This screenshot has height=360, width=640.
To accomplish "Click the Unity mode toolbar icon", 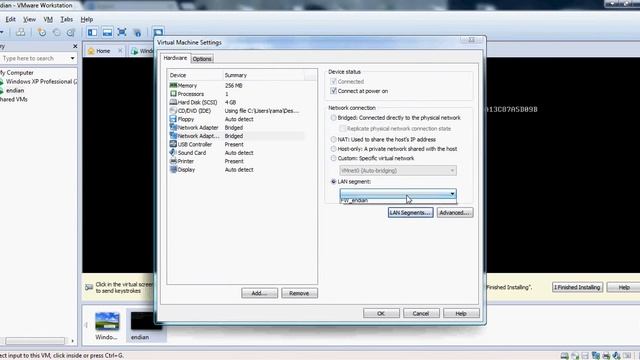I will tap(137, 33).
